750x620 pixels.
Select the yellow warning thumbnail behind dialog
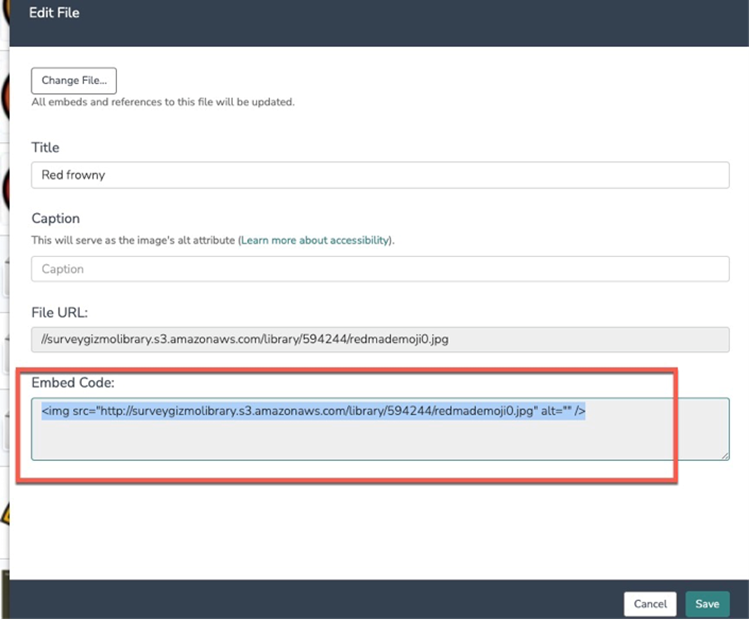coord(4,515)
